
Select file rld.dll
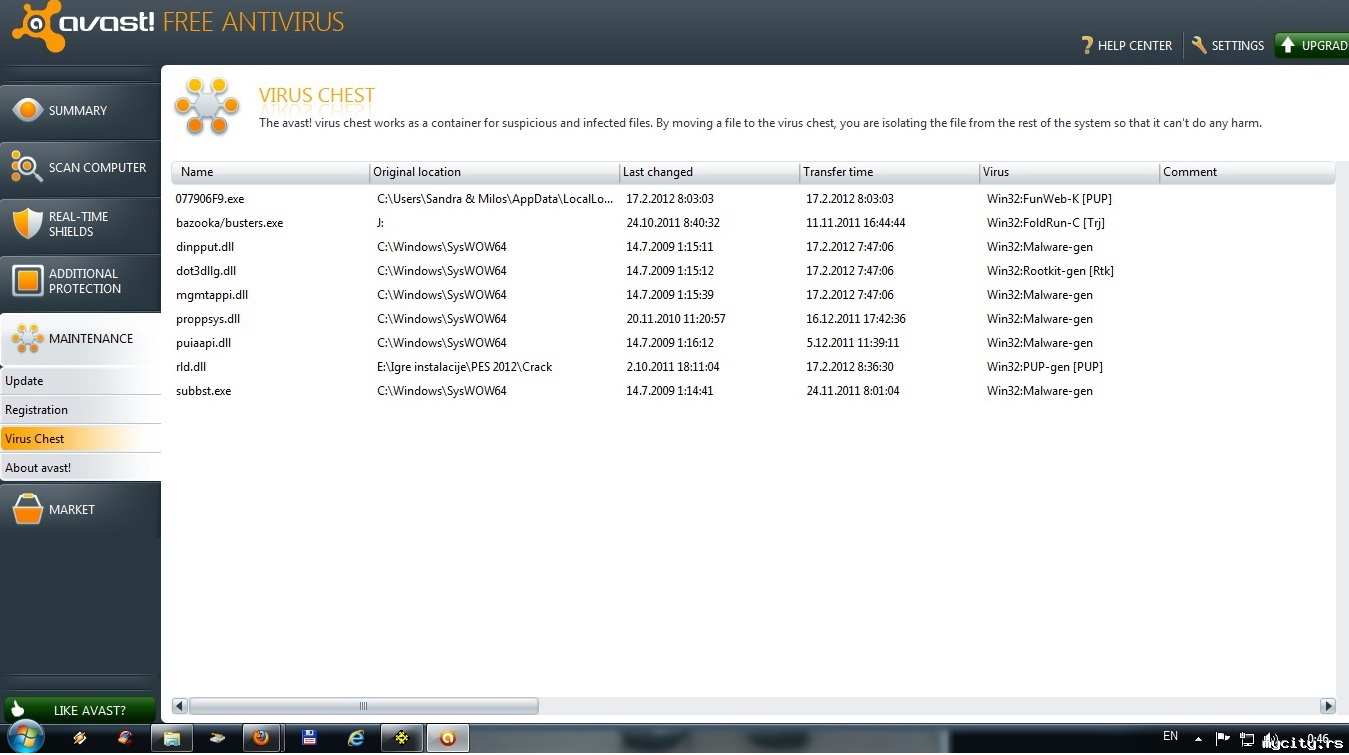[x=191, y=367]
